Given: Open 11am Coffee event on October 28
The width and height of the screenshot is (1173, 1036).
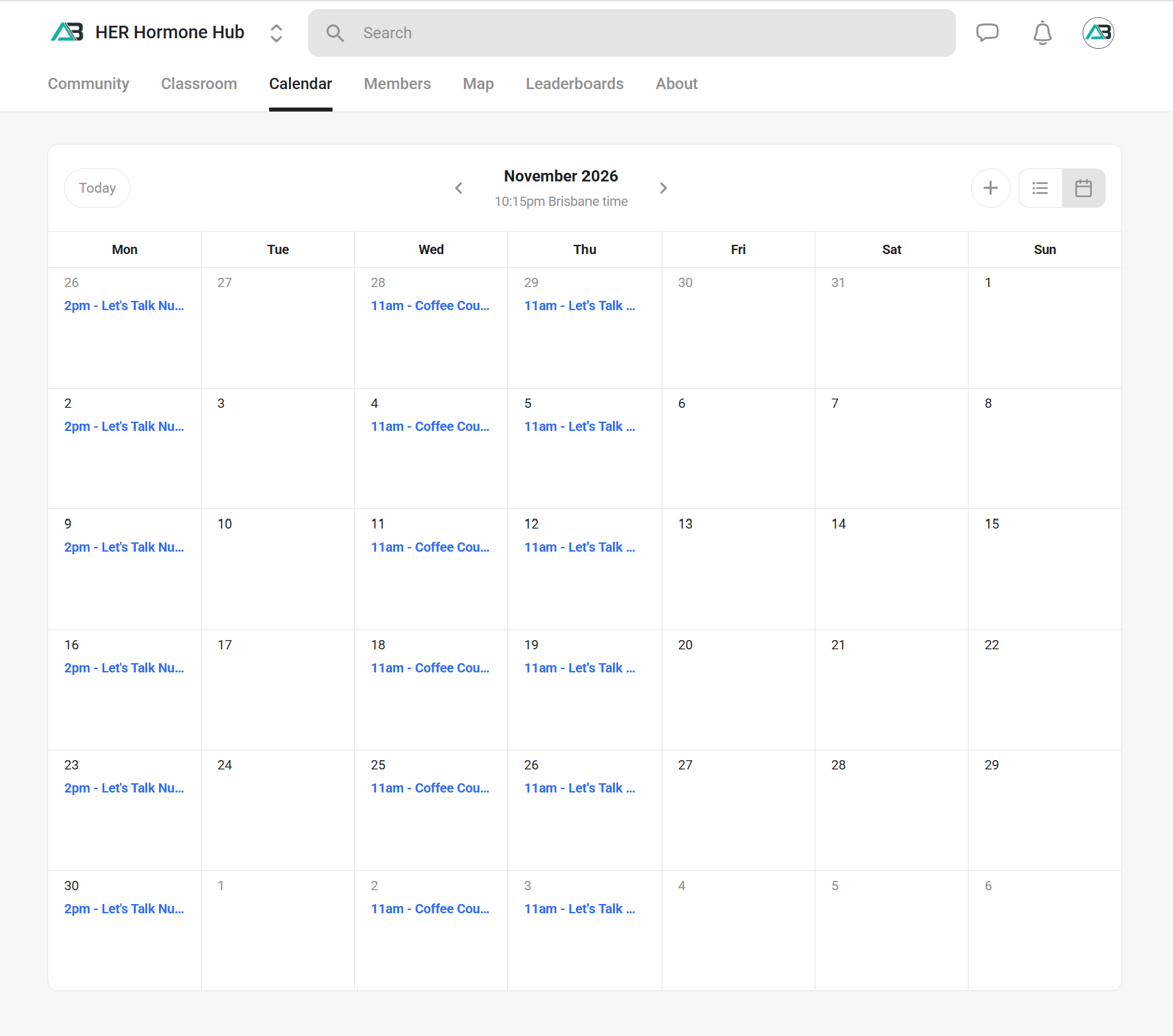Looking at the screenshot, I should (x=430, y=306).
